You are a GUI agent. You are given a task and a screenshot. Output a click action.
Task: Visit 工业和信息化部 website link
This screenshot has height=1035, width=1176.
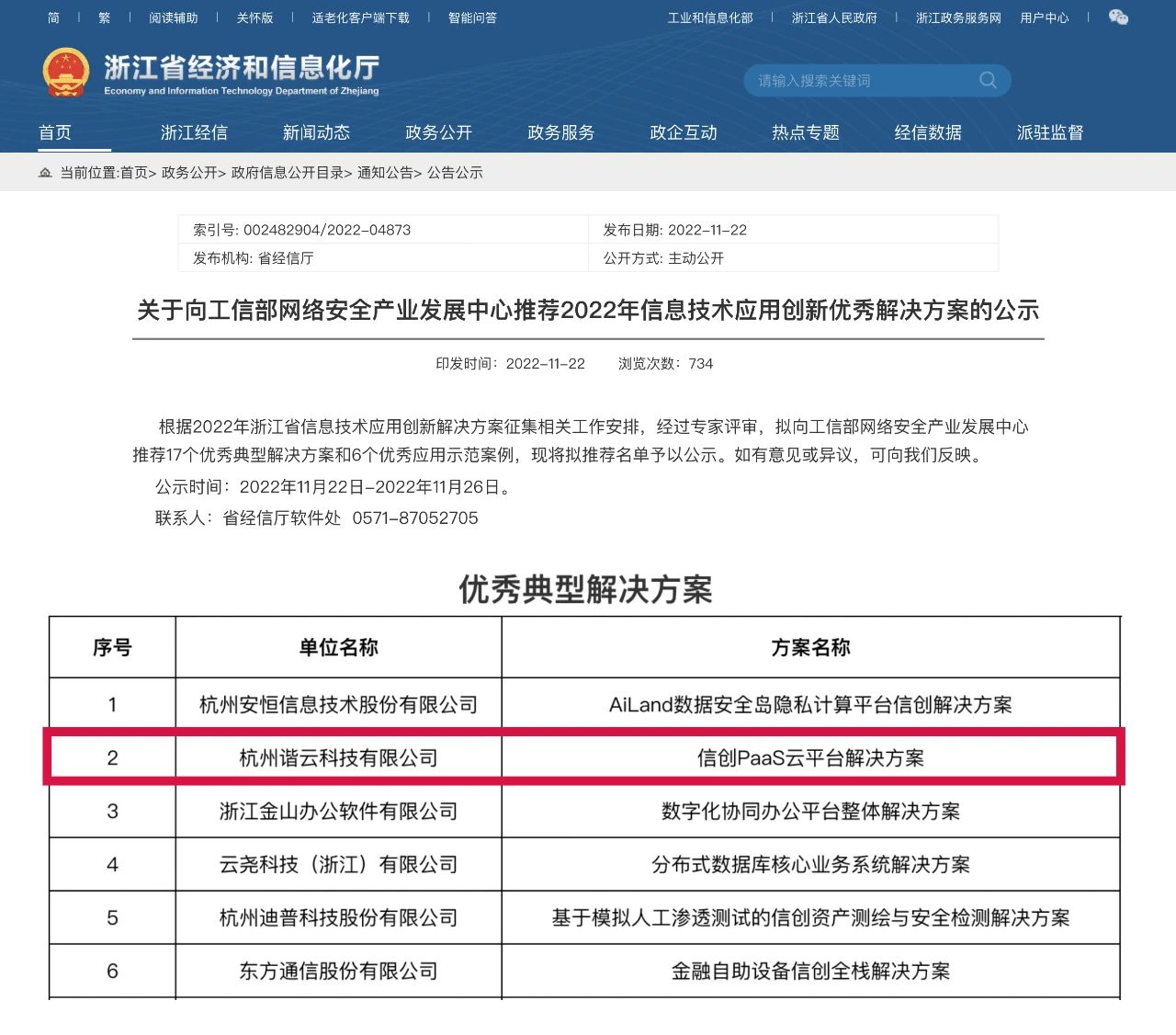(710, 17)
